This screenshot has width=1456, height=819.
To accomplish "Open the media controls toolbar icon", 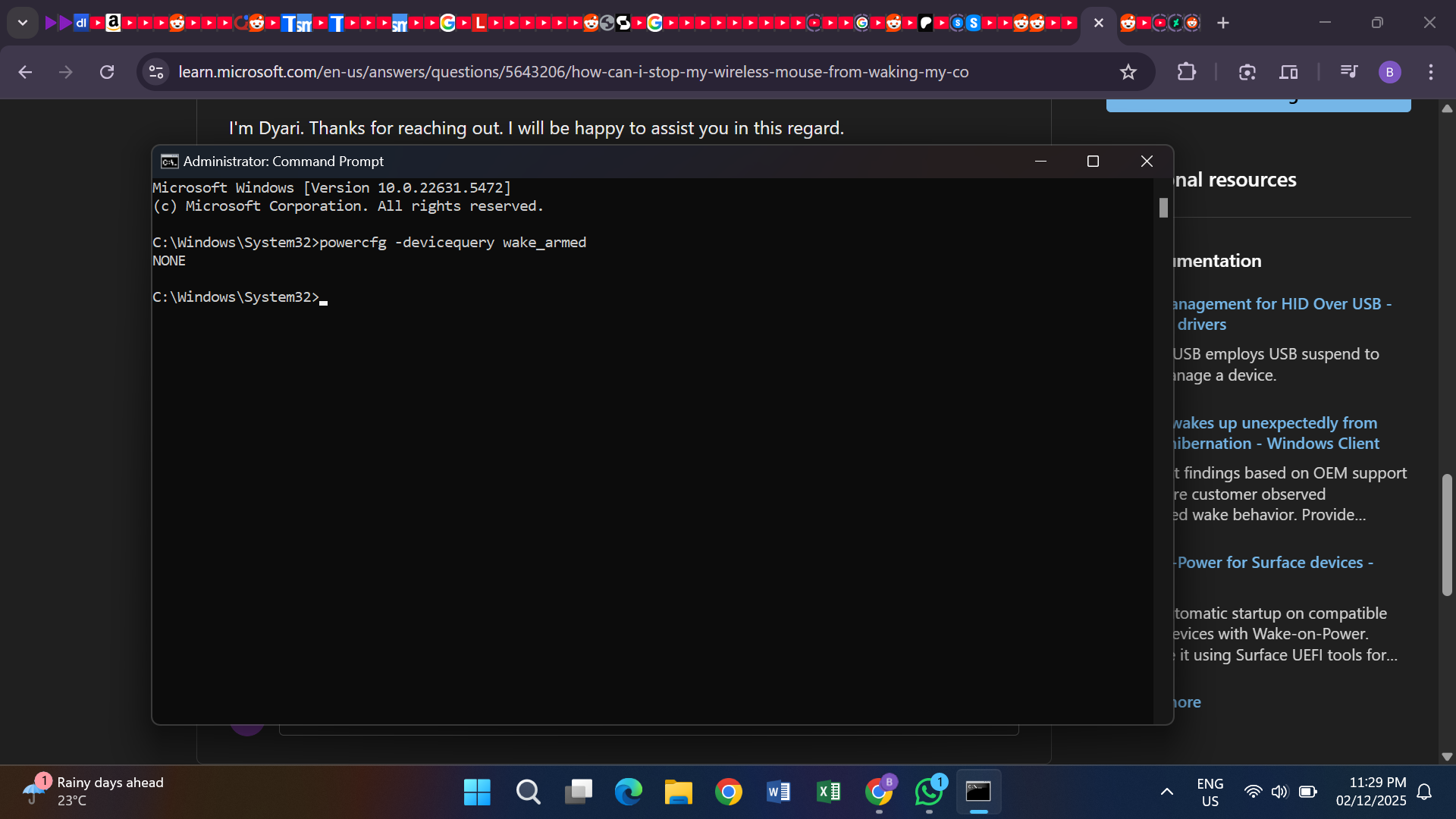I will click(1349, 72).
